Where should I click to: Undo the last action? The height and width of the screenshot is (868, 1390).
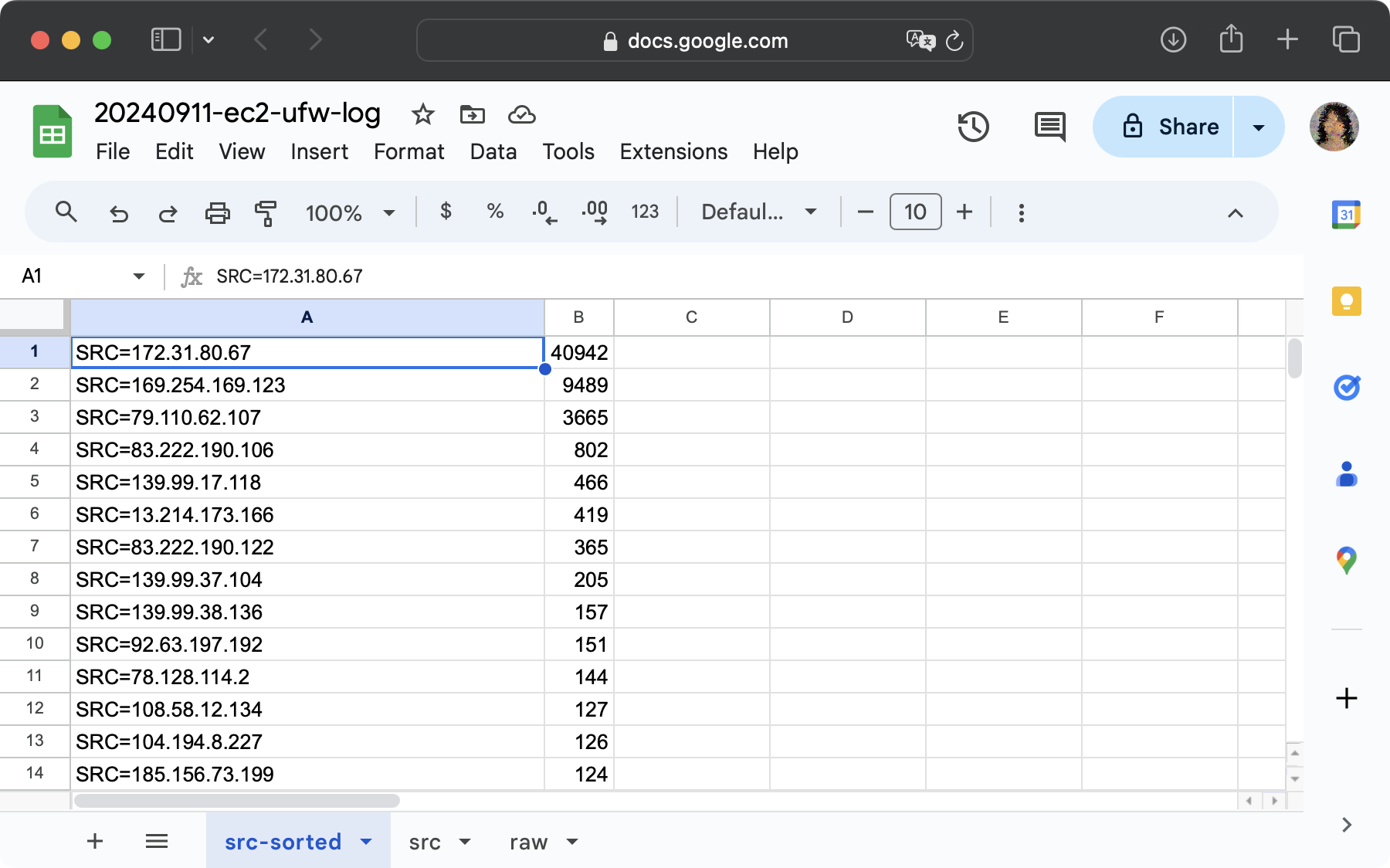pyautogui.click(x=118, y=212)
